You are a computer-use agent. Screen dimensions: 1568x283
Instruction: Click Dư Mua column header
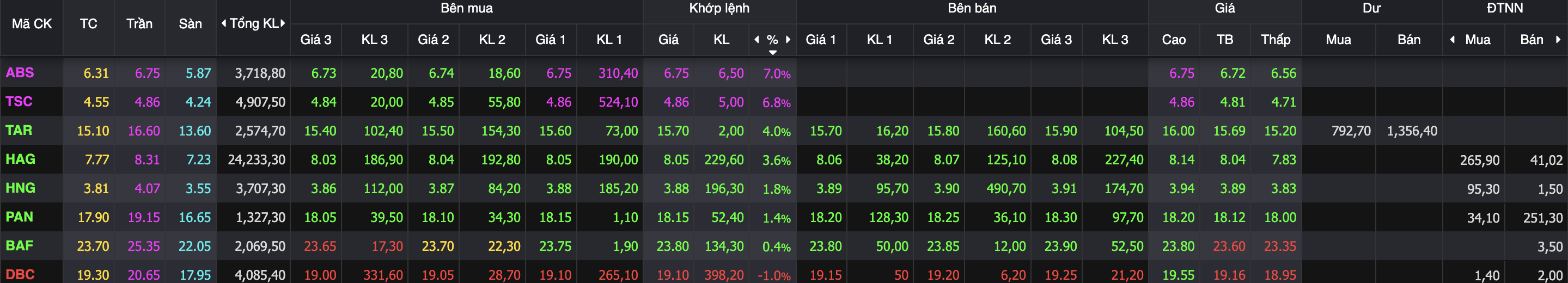pos(1339,40)
